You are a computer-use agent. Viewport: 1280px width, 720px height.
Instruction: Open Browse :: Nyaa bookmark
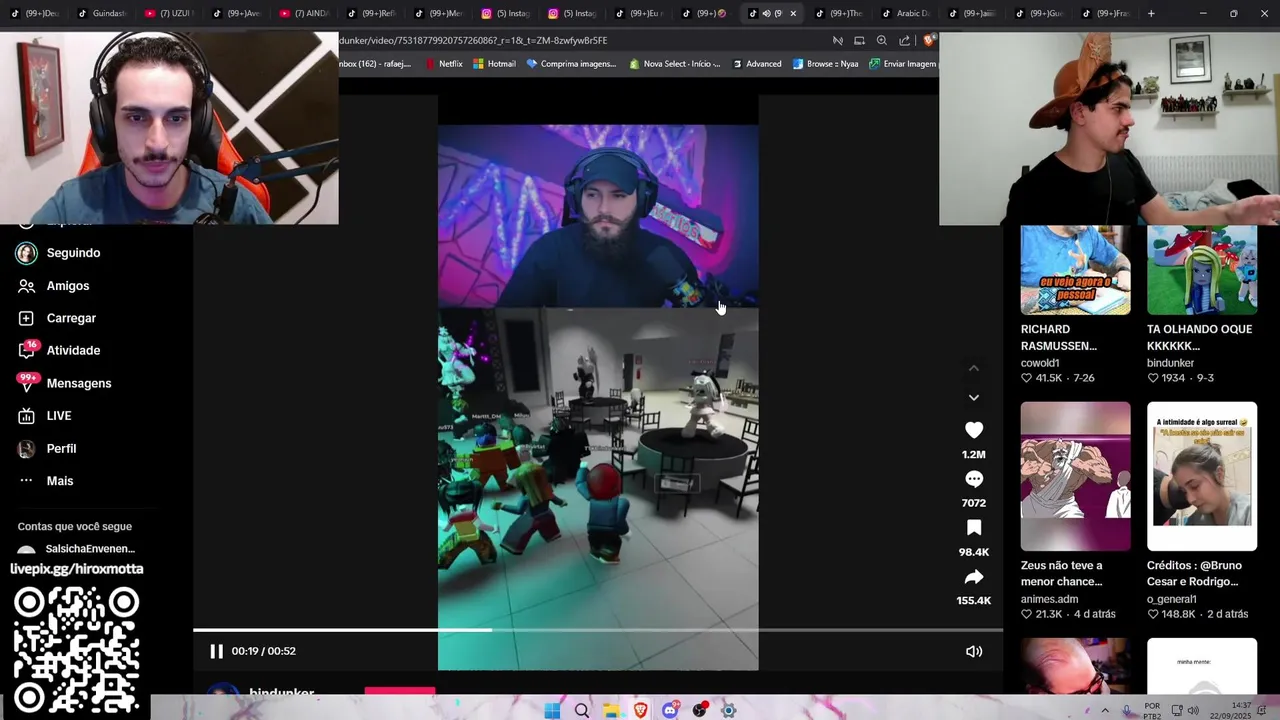click(826, 64)
